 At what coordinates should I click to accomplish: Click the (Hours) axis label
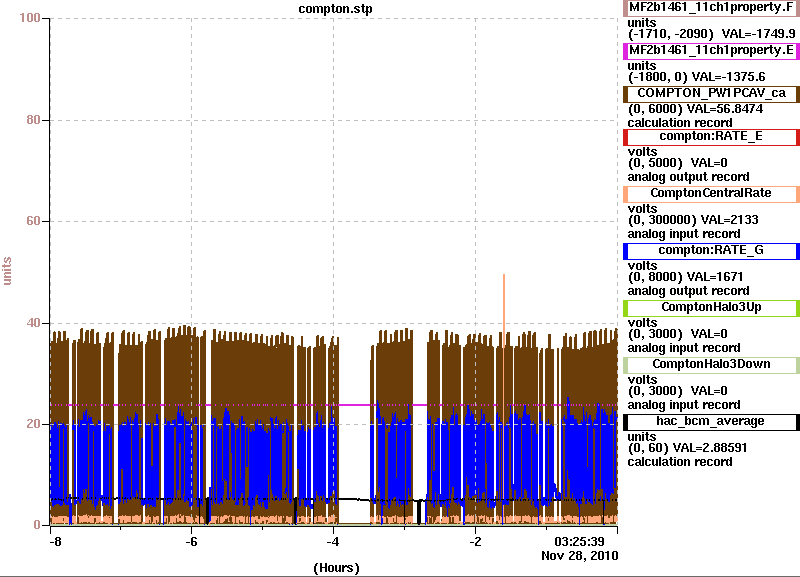(336, 568)
